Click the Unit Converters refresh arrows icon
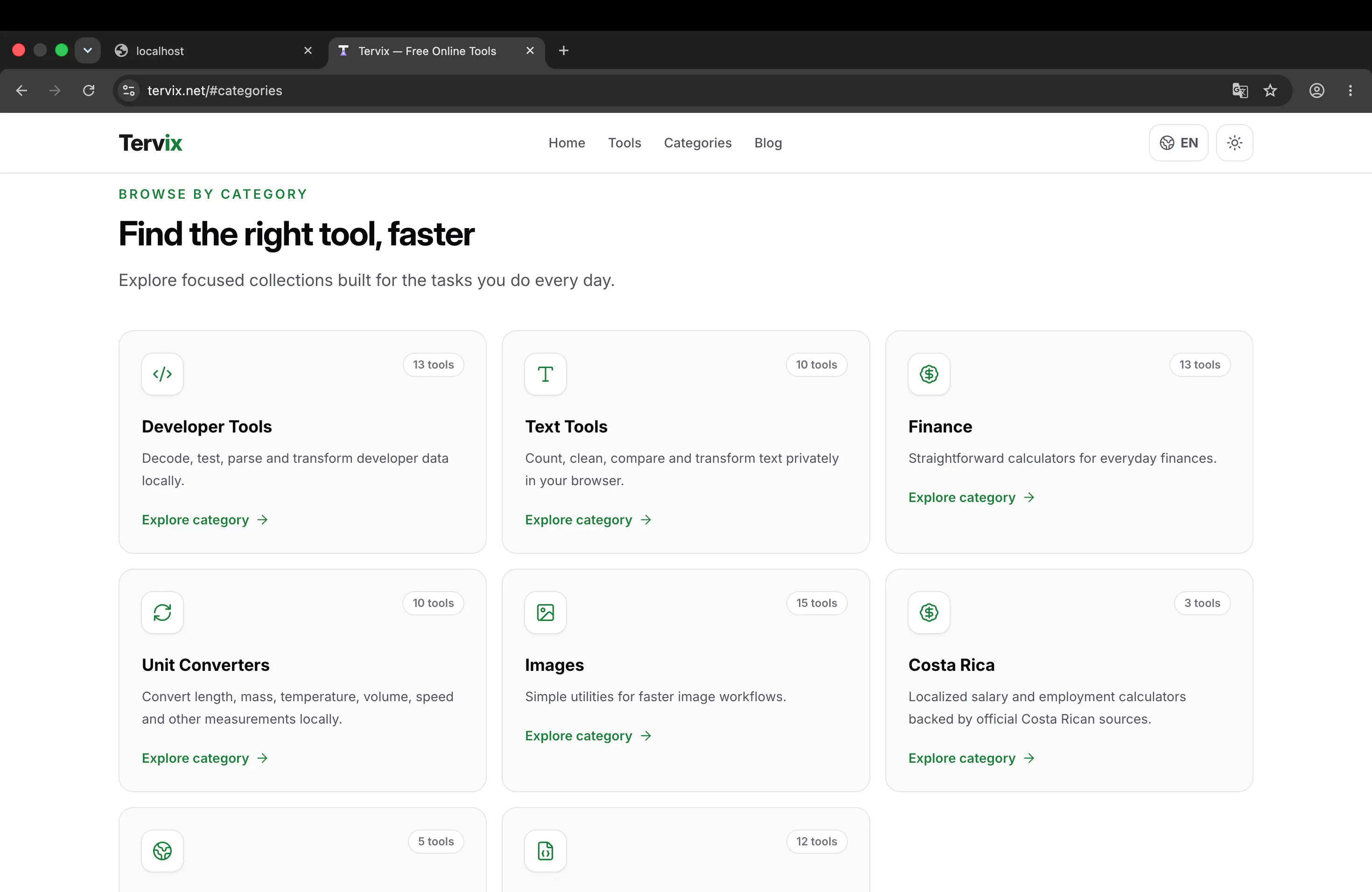 pyautogui.click(x=162, y=613)
